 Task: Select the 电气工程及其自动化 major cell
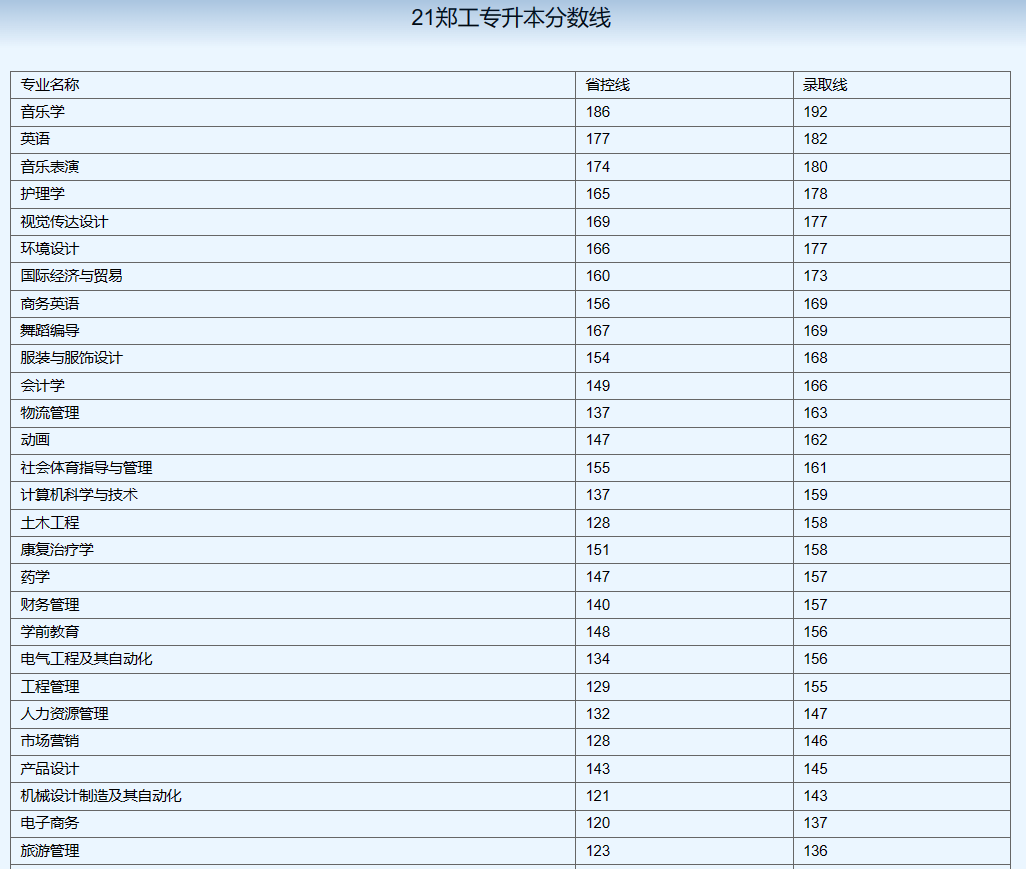pos(293,660)
